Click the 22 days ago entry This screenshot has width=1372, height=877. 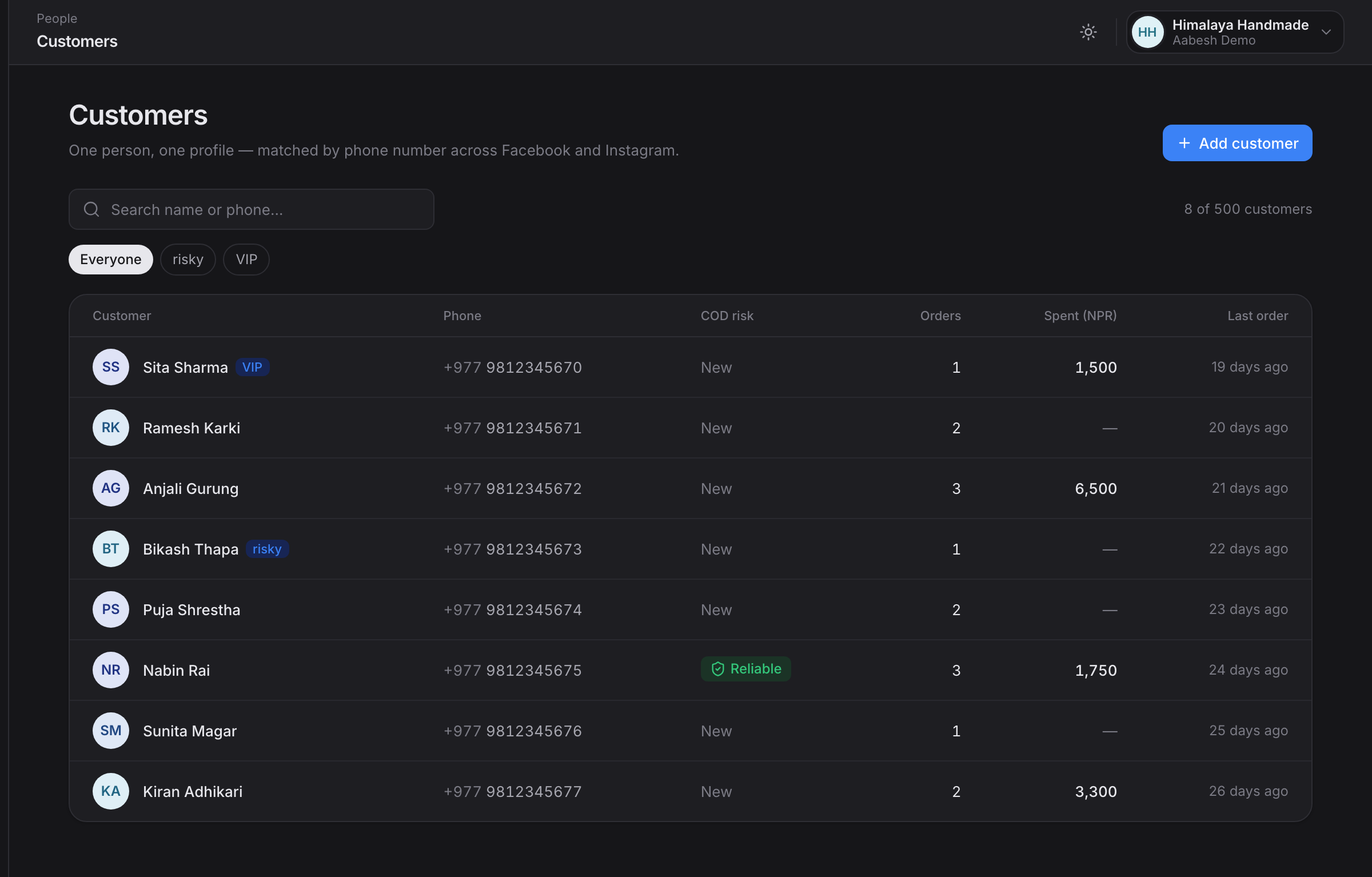pos(1249,549)
